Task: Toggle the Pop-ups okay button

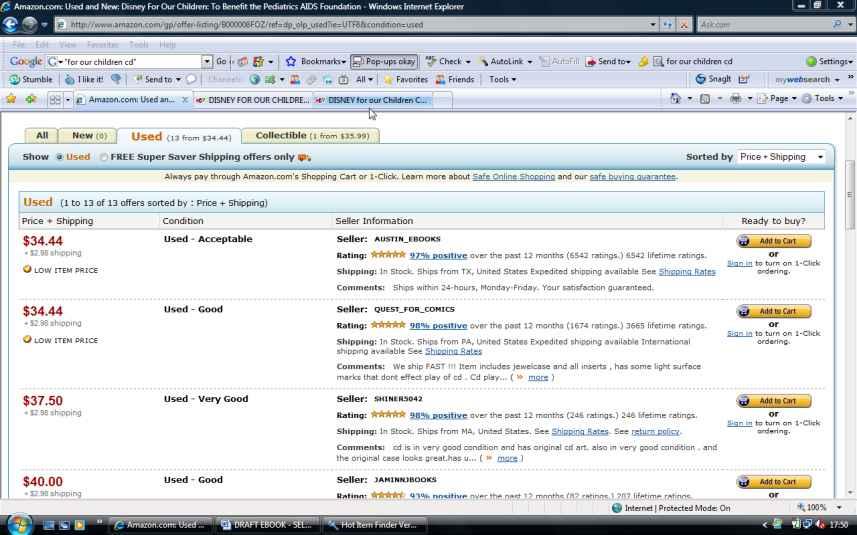Action: click(x=384, y=61)
